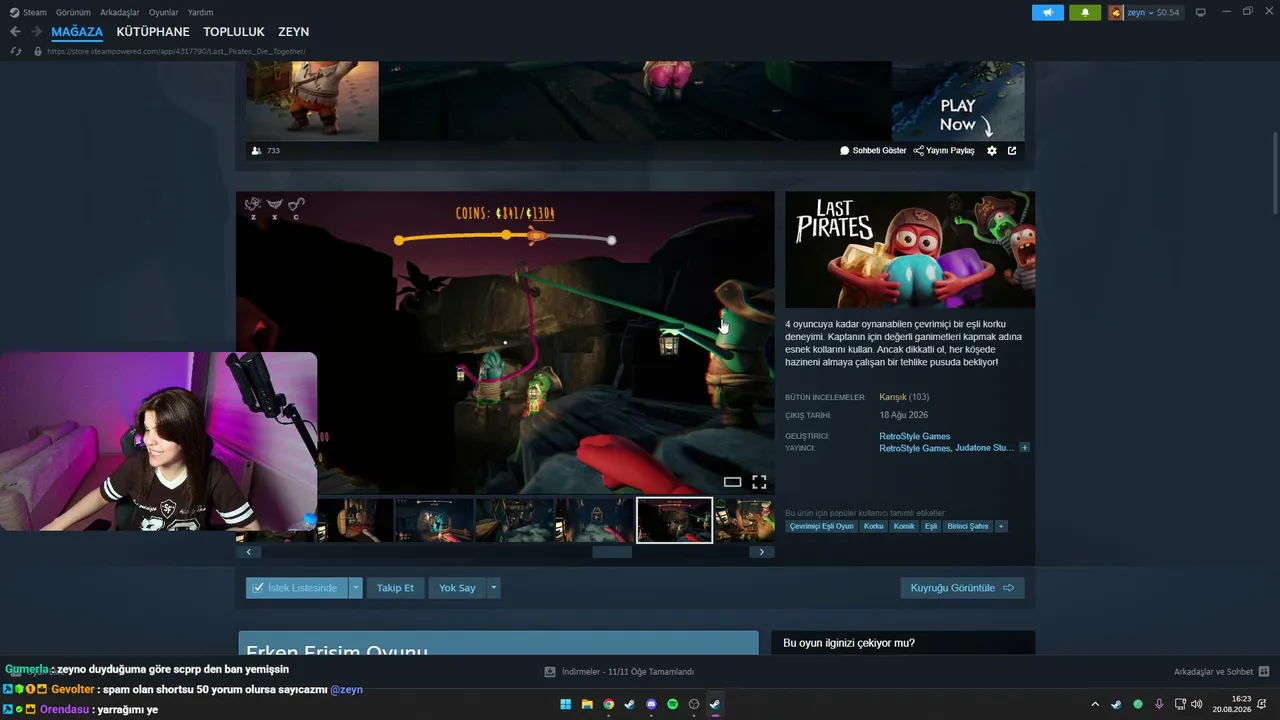The width and height of the screenshot is (1280, 720).
Task: Click the Last Pirates header capsule image
Action: tap(910, 250)
